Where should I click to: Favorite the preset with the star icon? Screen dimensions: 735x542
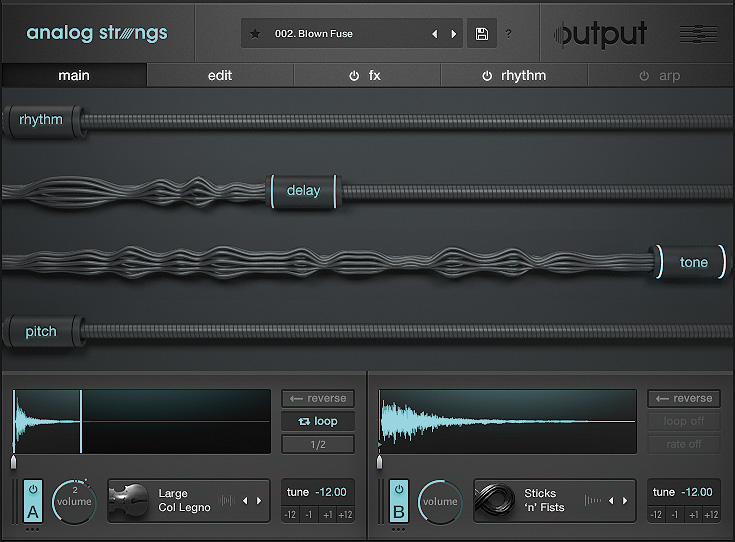(x=255, y=34)
